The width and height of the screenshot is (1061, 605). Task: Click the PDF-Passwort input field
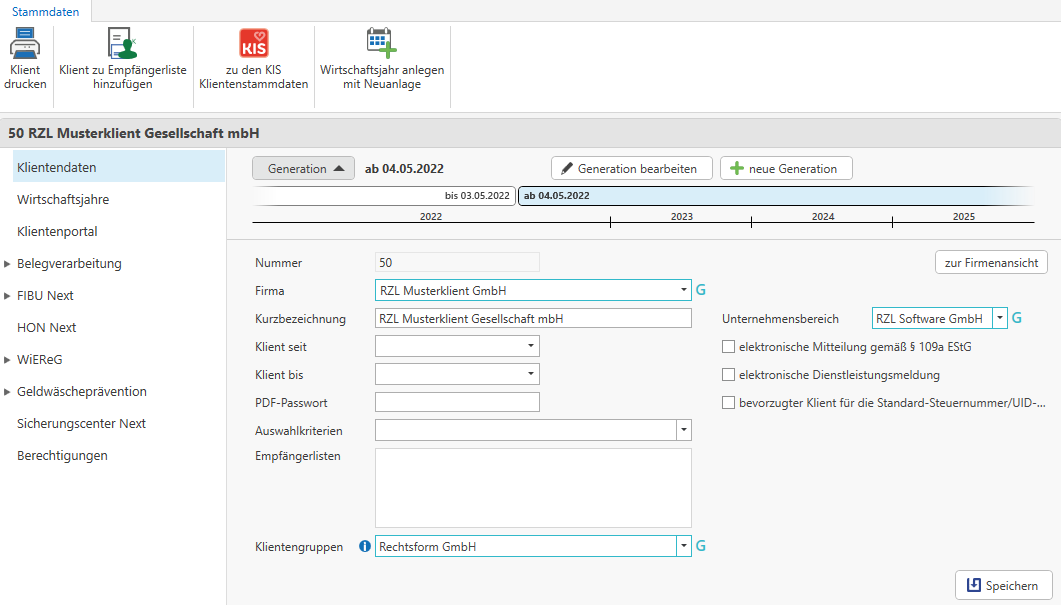click(x=457, y=402)
